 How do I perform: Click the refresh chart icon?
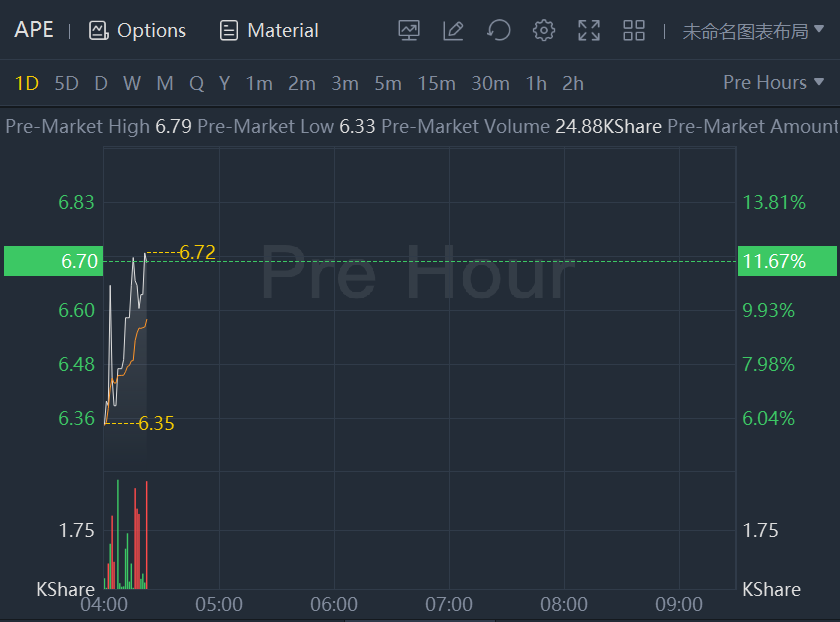point(498,30)
